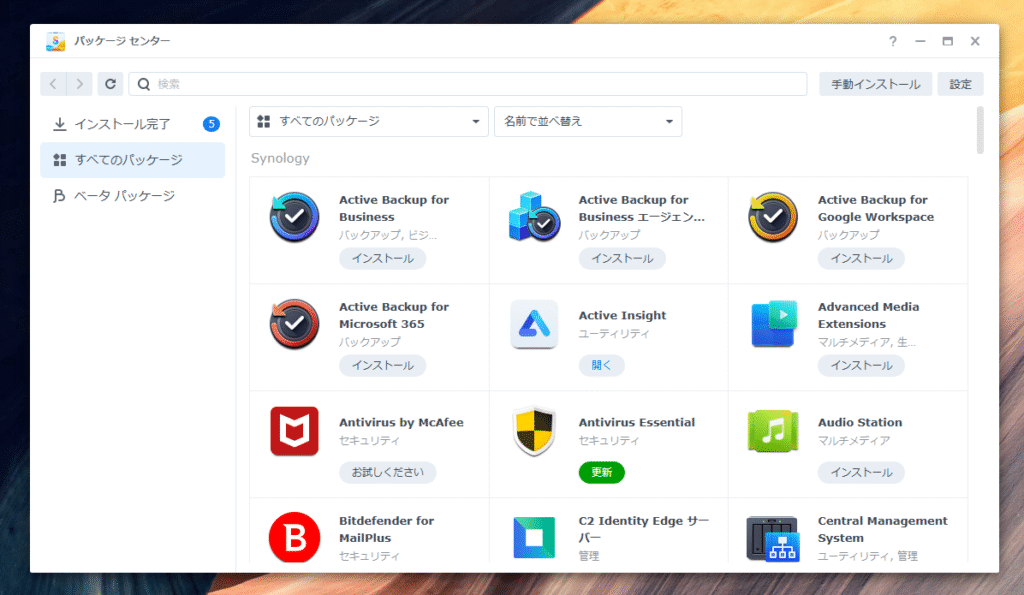Click お試しください for Antivirus by McAfee
This screenshot has width=1024, height=595.
387,473
